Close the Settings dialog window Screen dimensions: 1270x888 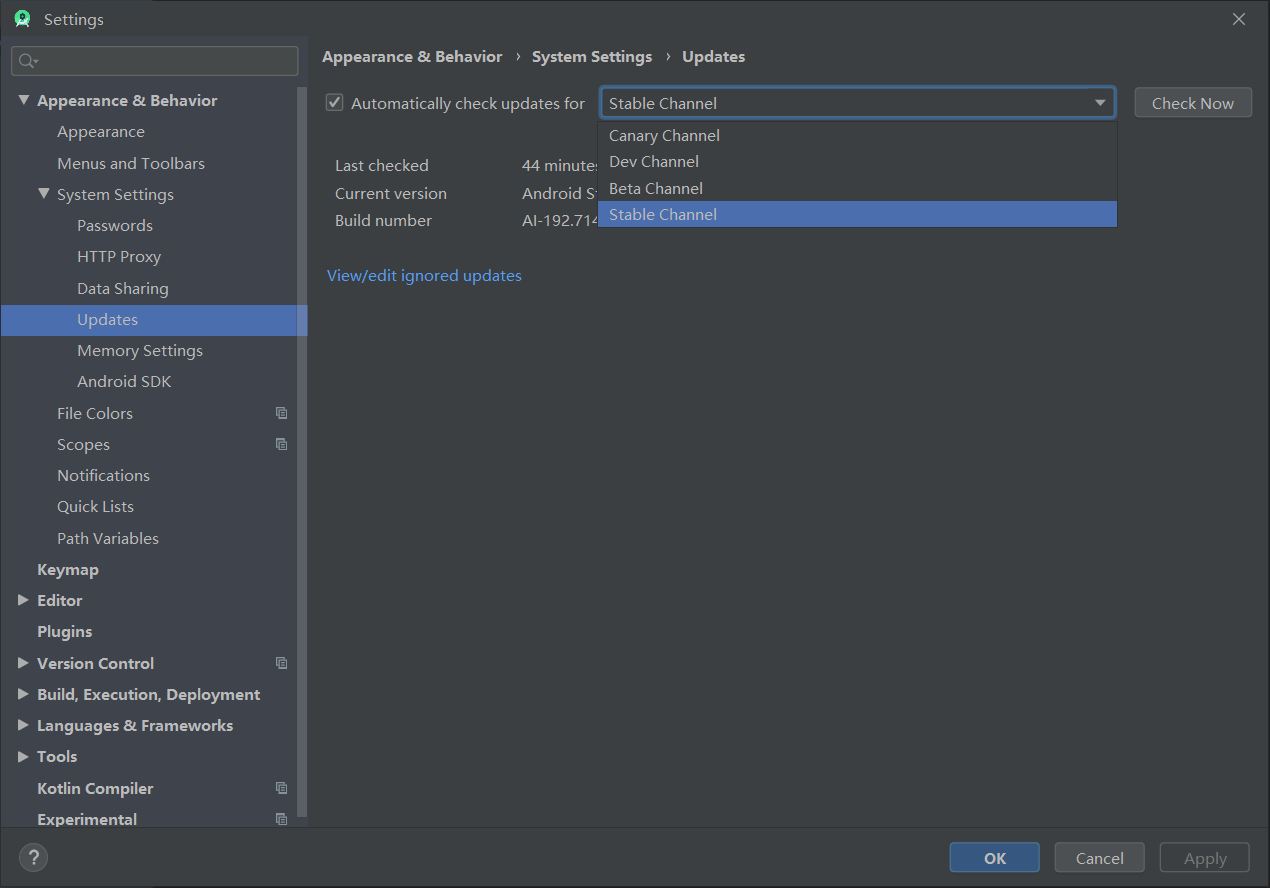point(1239,19)
